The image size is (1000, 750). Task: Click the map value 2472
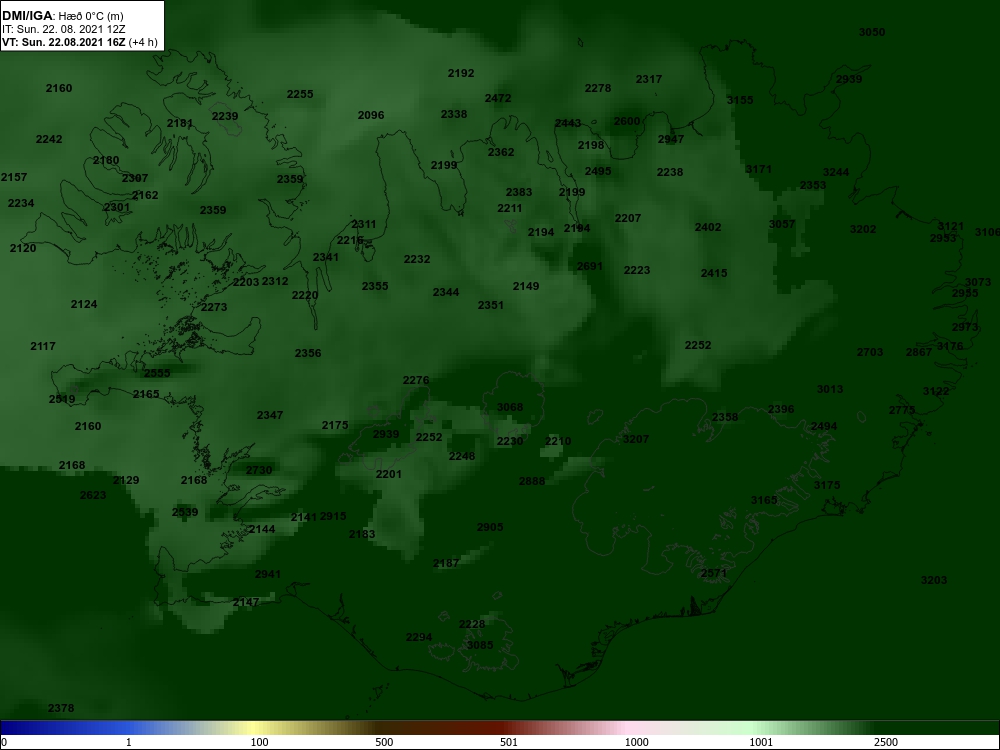click(x=498, y=98)
